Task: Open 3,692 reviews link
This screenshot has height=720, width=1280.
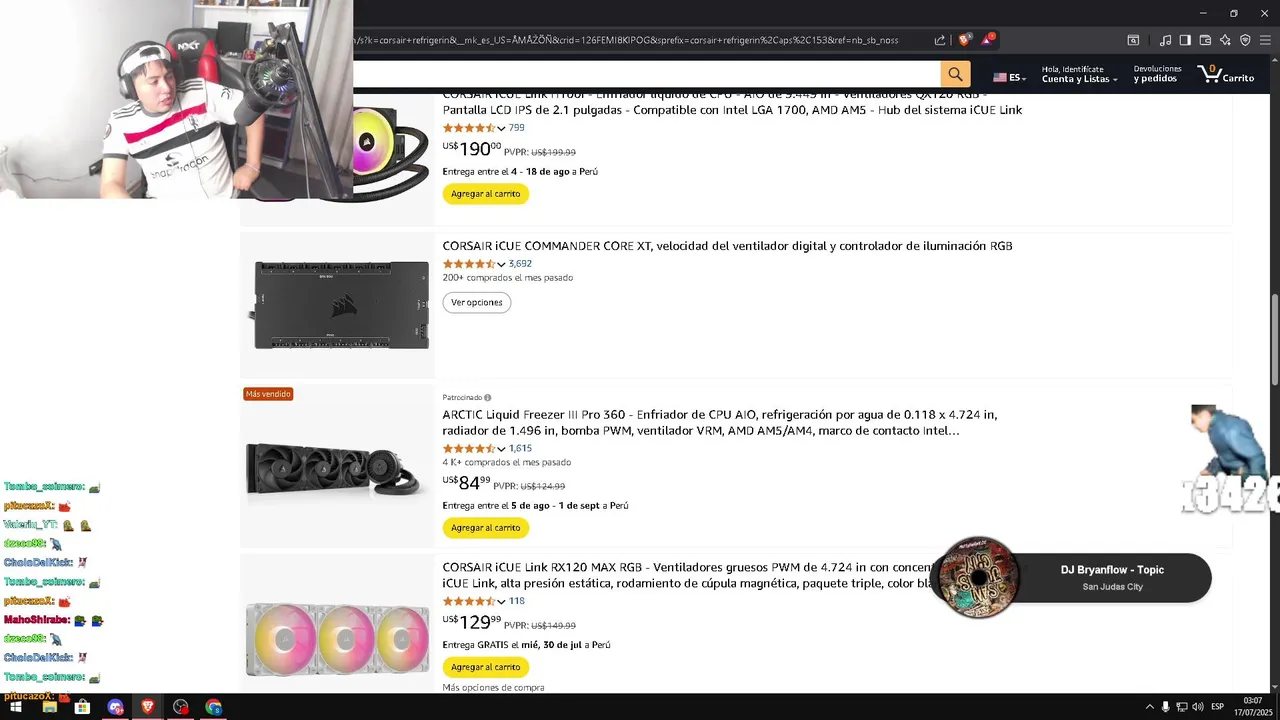Action: point(520,264)
